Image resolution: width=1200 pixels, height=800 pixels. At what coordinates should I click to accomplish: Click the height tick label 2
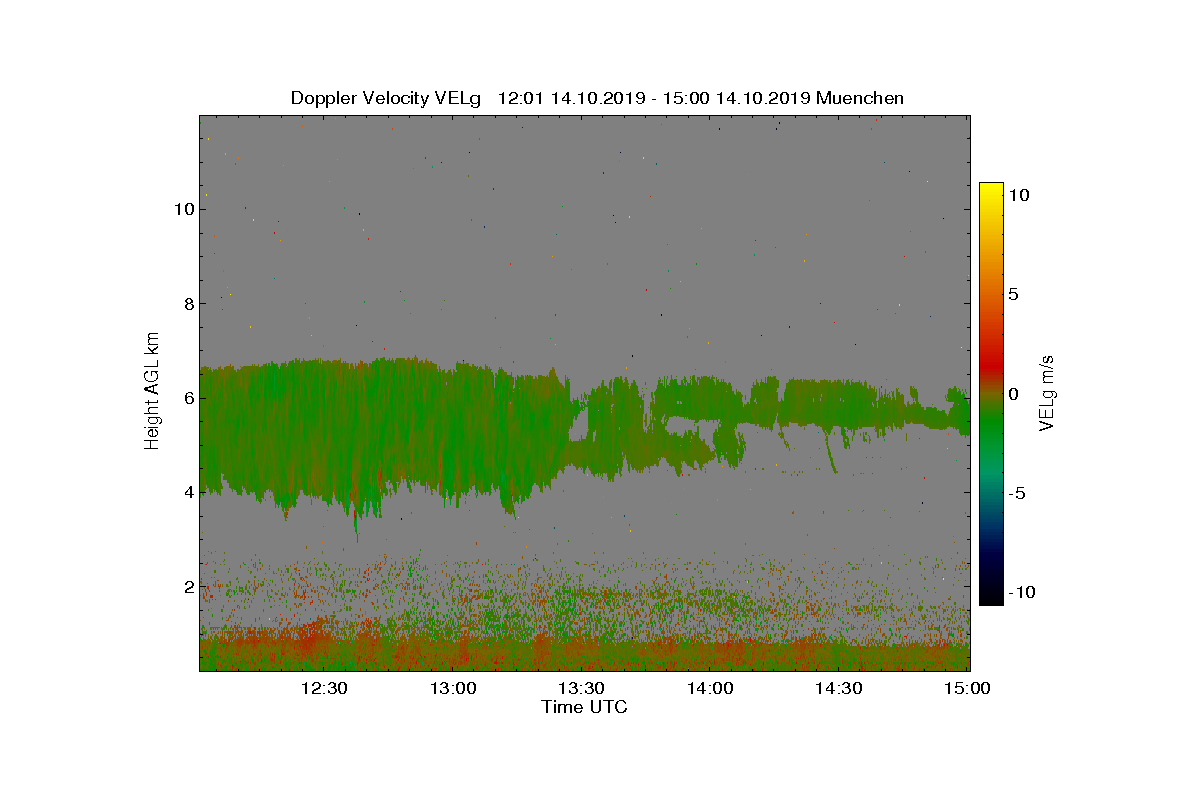point(187,586)
